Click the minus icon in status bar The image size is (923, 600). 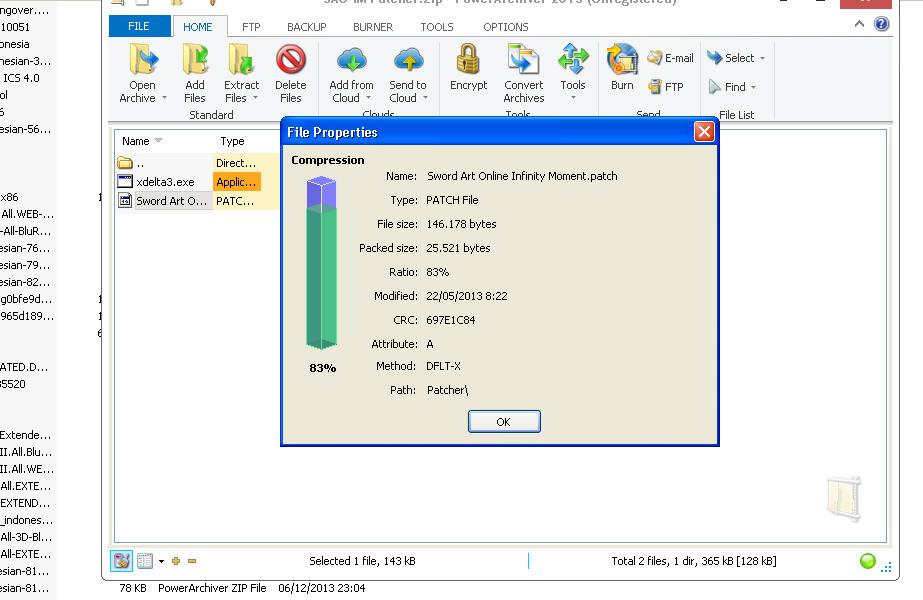(192, 561)
